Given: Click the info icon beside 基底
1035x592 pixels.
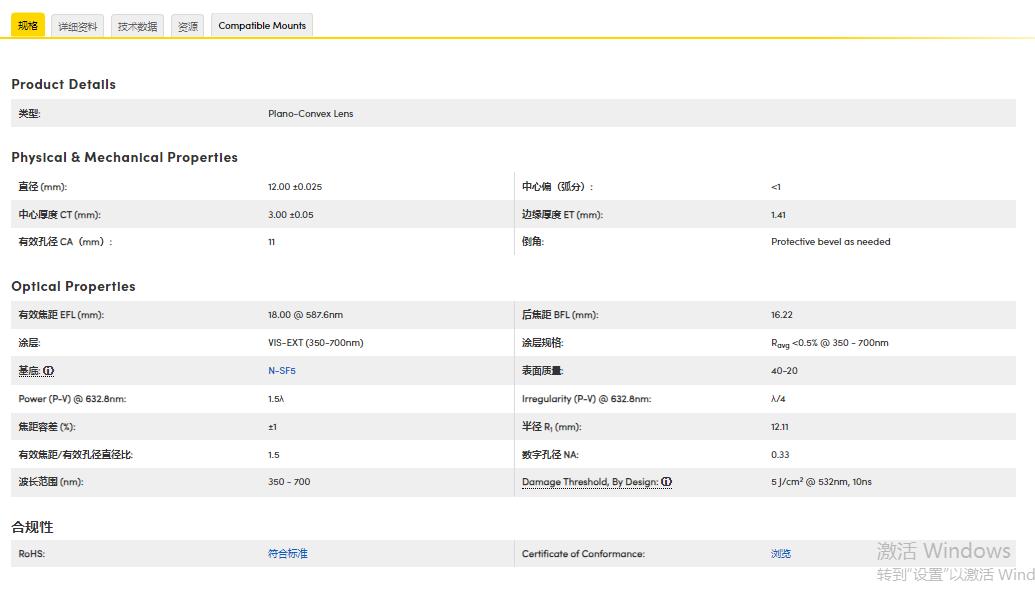Looking at the screenshot, I should tap(48, 371).
